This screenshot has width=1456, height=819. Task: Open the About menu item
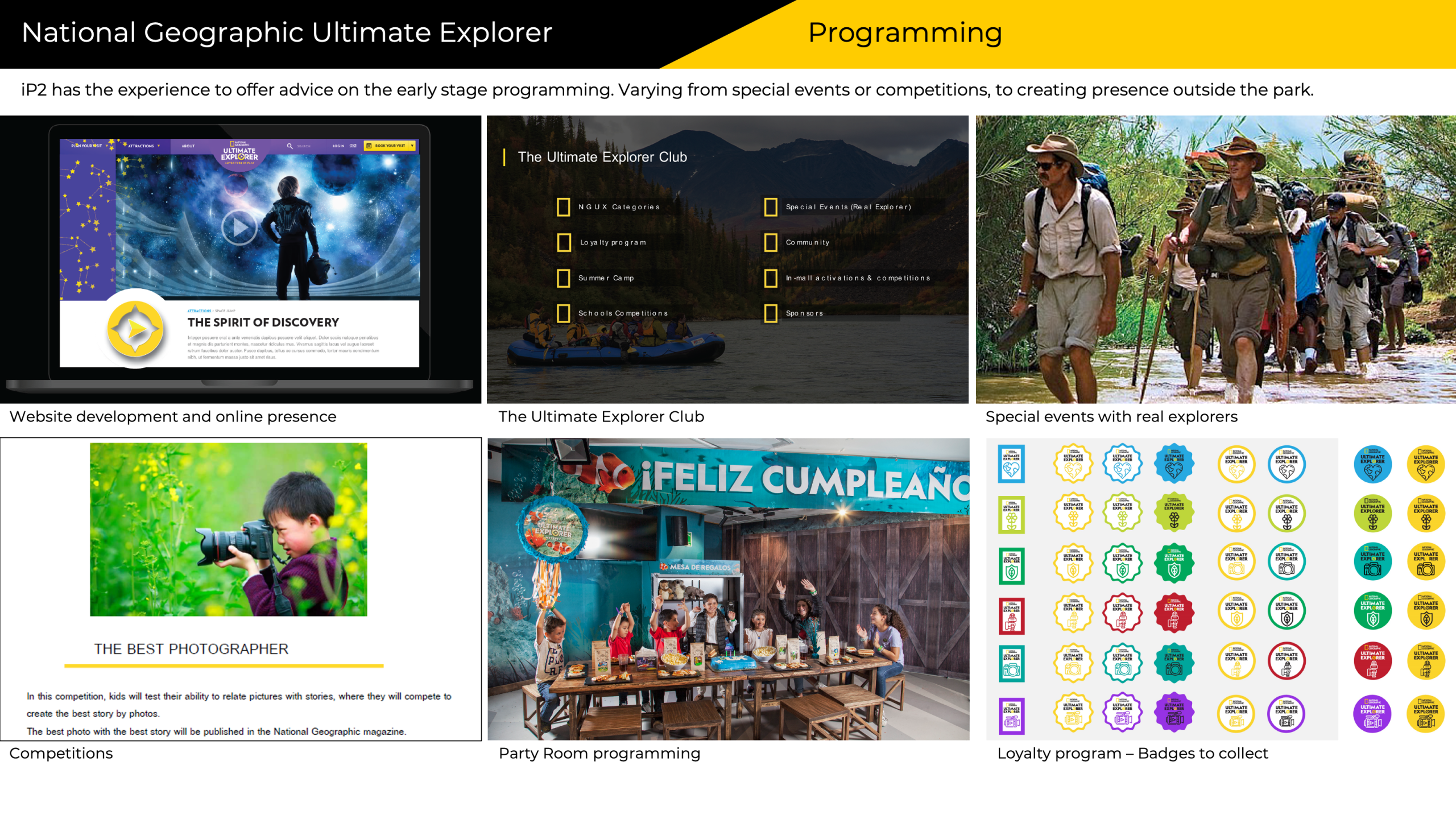[188, 146]
